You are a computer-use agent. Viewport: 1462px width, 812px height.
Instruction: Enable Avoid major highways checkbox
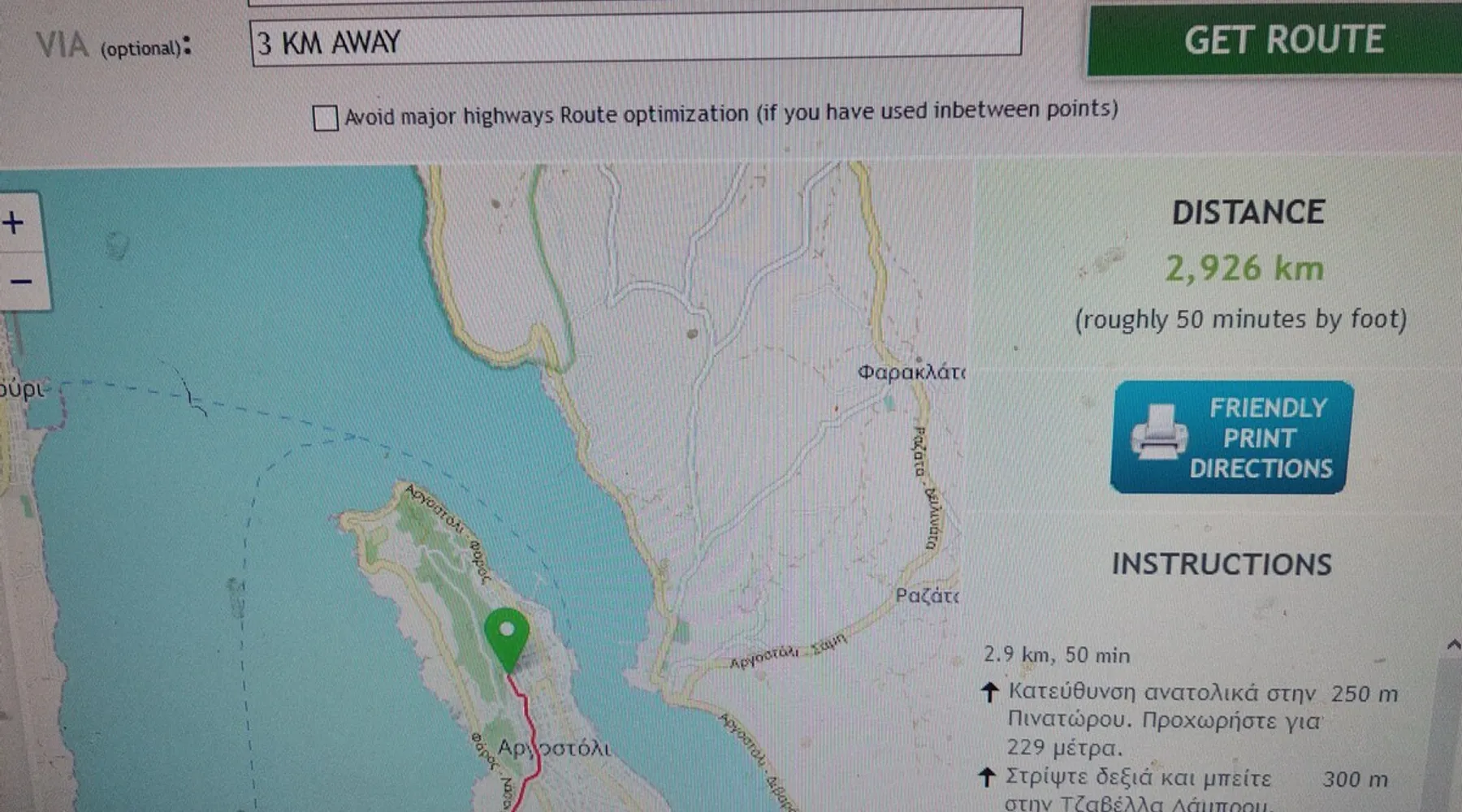tap(326, 118)
